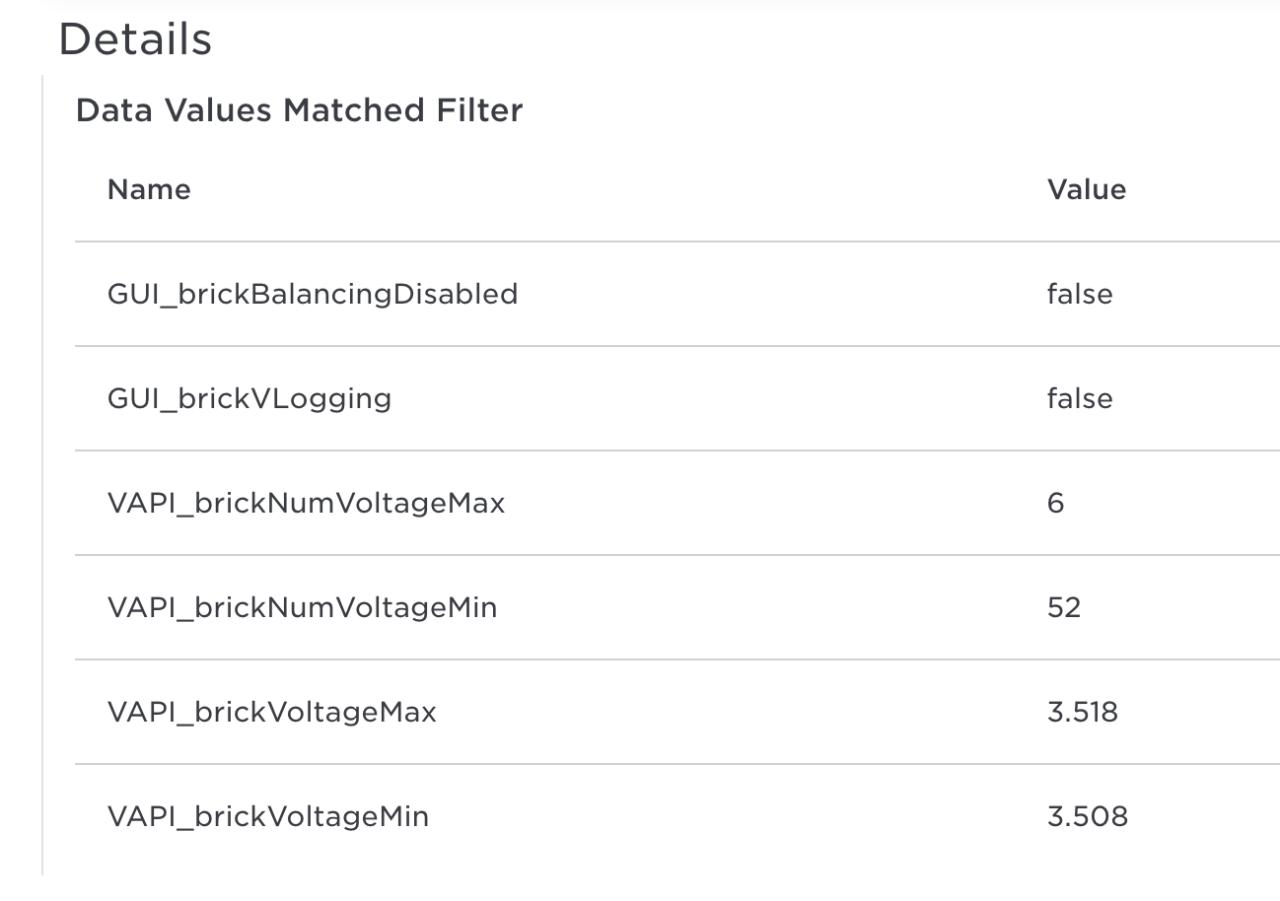Click the value 52 for VAPI_brickNumVoltageMin
The width and height of the screenshot is (1280, 901).
coord(1063,607)
